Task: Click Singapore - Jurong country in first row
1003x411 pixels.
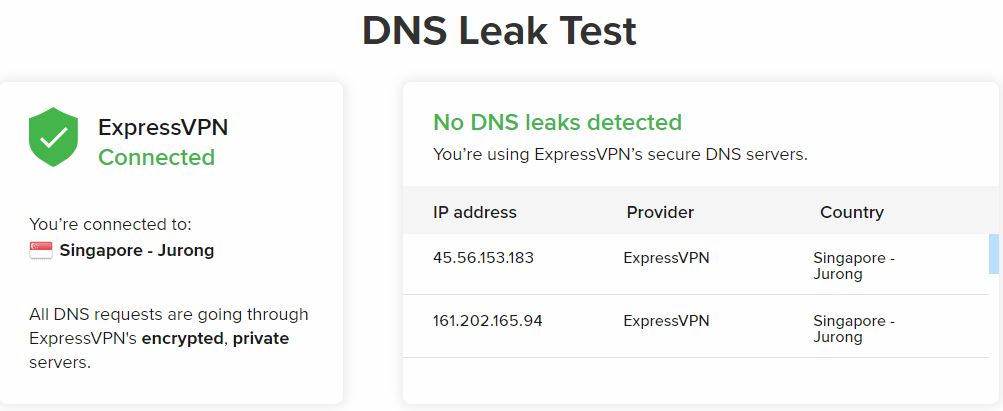Action: tap(854, 266)
